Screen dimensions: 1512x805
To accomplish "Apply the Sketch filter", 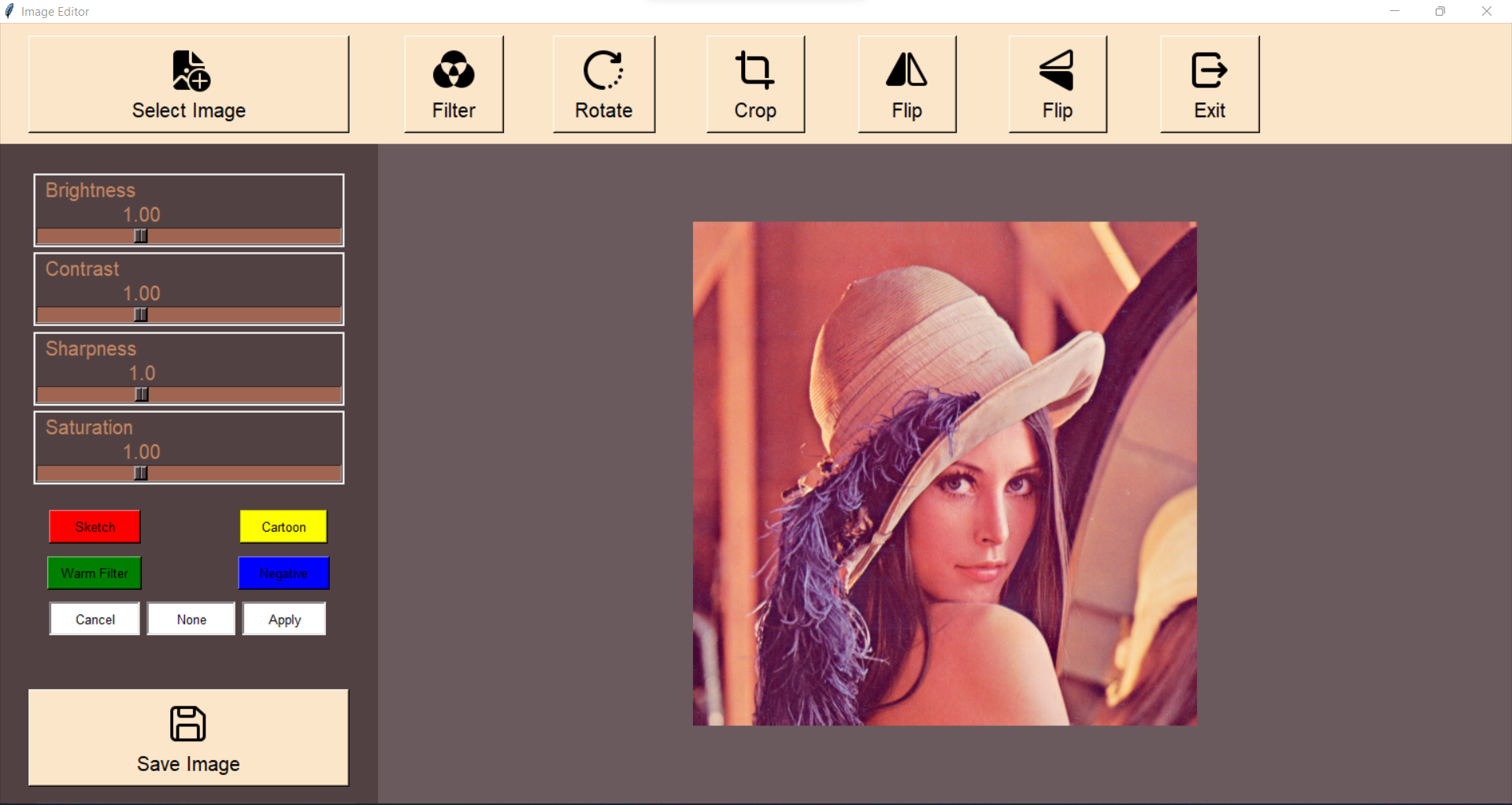I will [94, 527].
